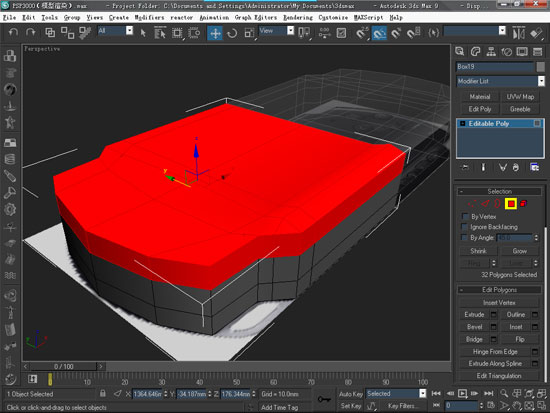550x413 pixels.
Task: Click Play Animation button
Action: [x=463, y=394]
